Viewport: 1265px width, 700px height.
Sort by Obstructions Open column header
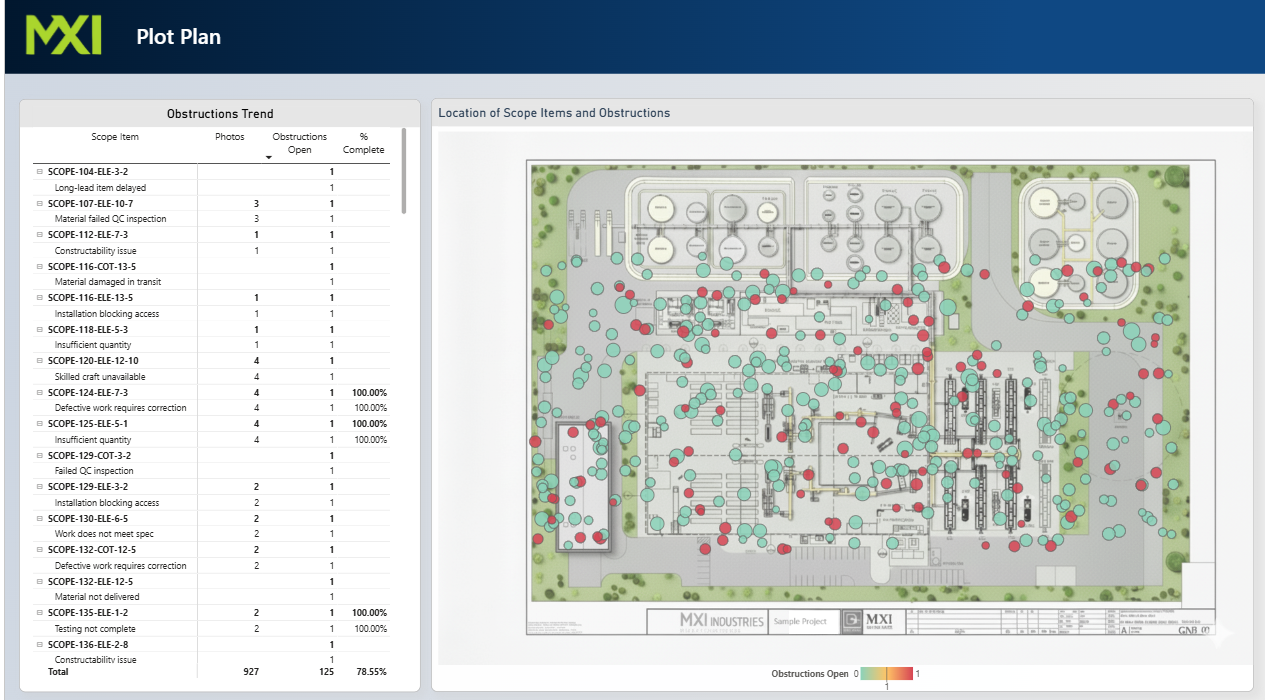click(x=300, y=143)
